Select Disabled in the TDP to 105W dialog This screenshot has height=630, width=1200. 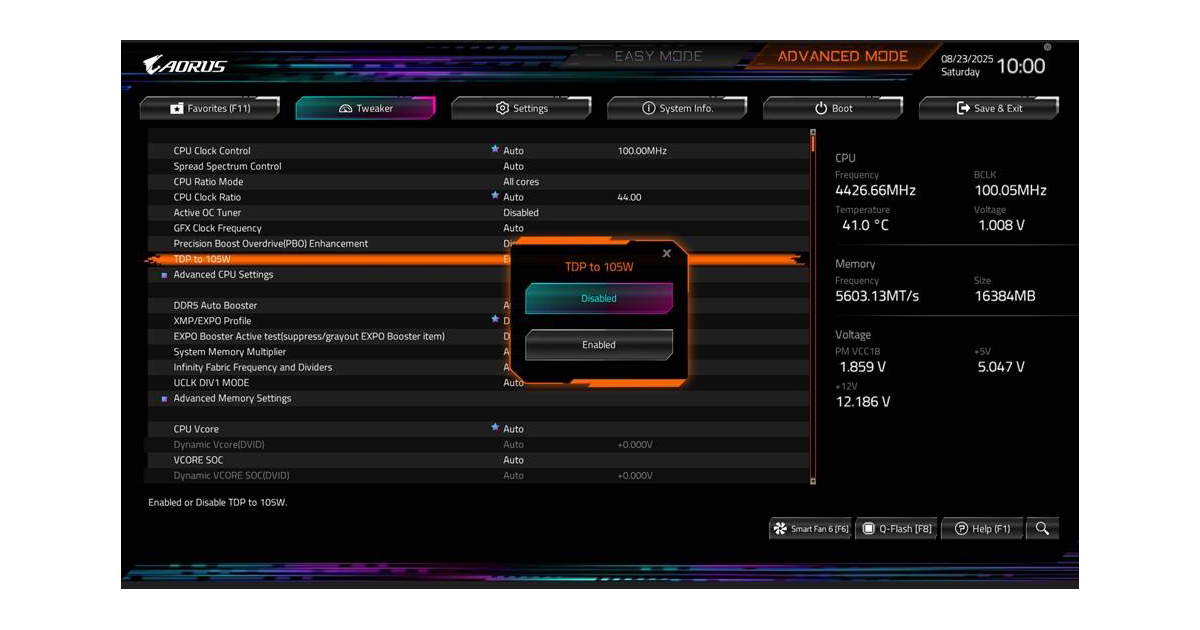coord(598,297)
